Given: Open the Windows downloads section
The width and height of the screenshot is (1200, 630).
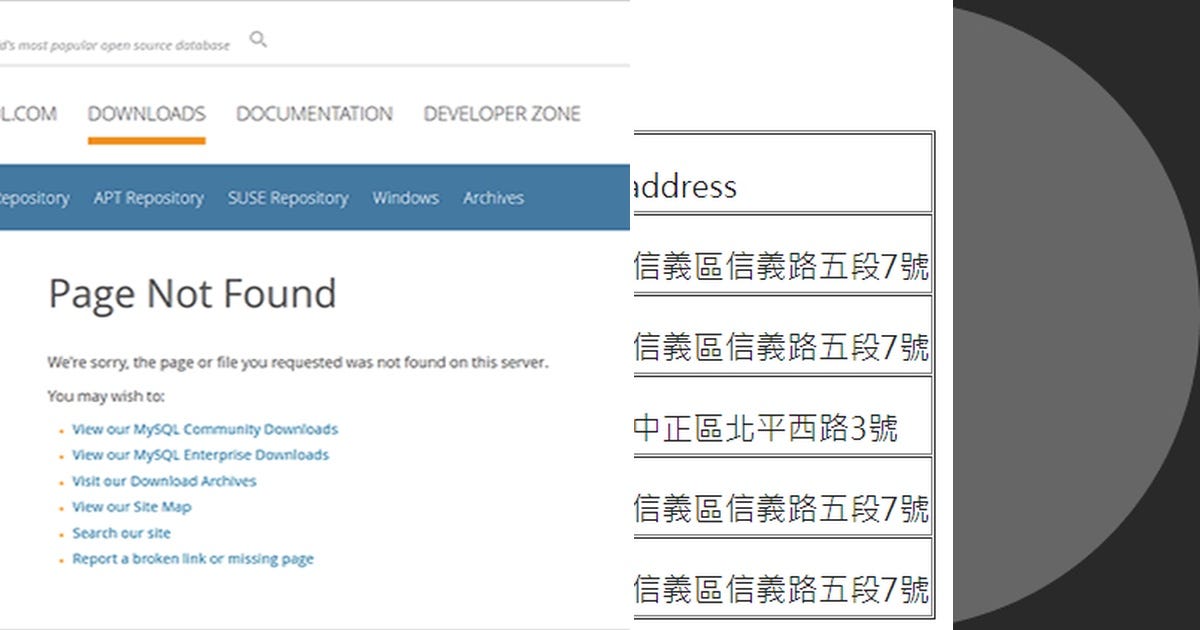Looking at the screenshot, I should (405, 198).
